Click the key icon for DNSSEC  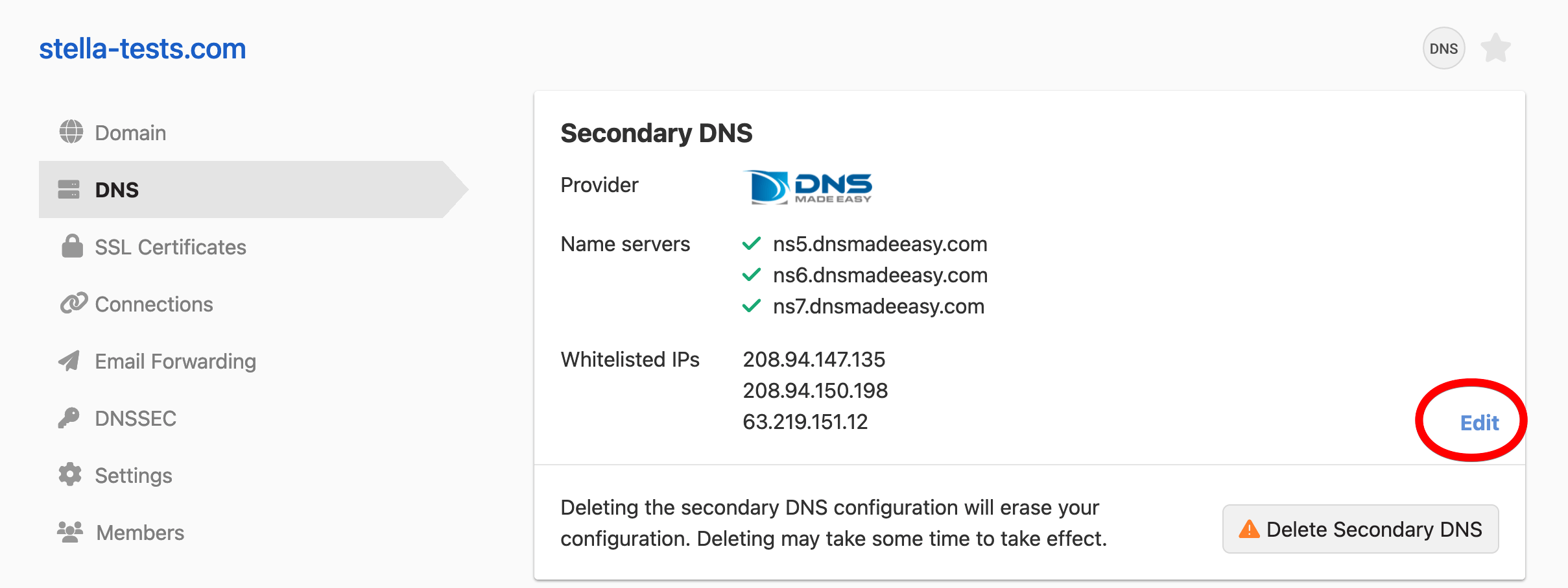(x=69, y=418)
